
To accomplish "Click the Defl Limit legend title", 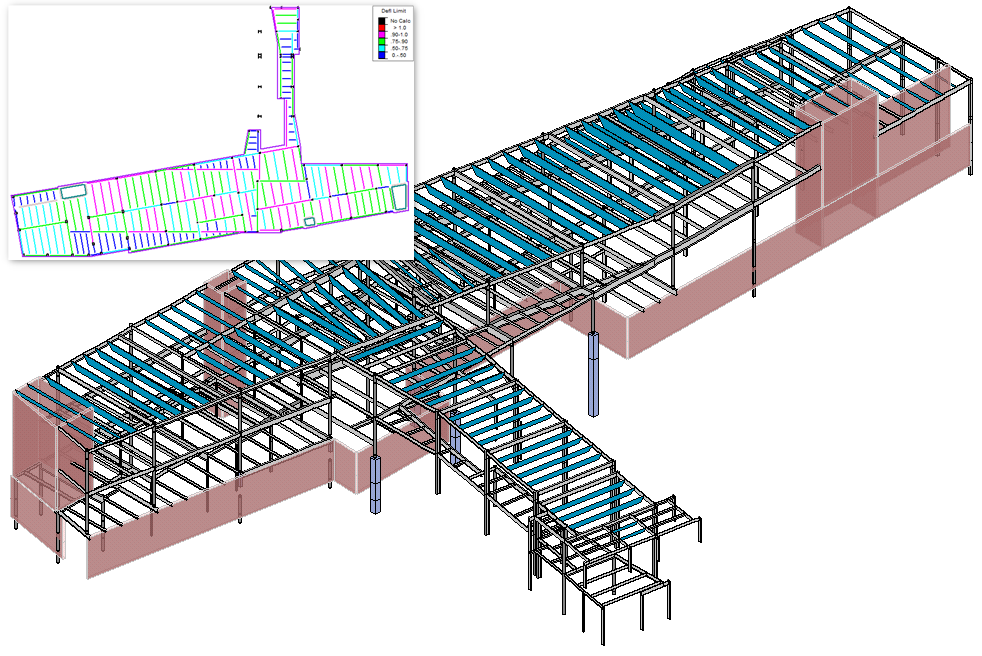I will (x=394, y=11).
